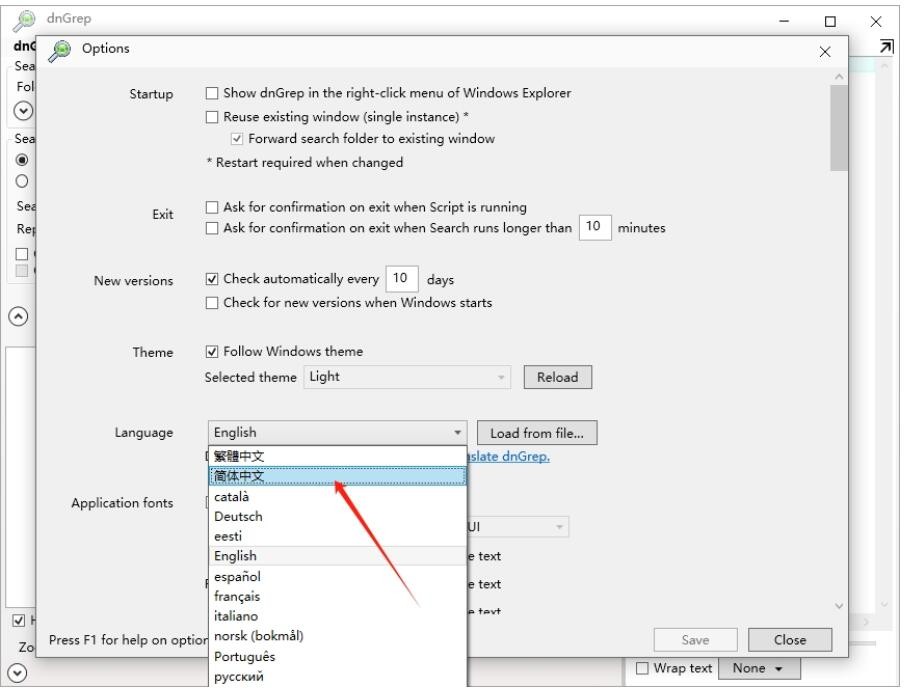
Task: Enable confirmation on exit when Script is running
Action: [212, 207]
